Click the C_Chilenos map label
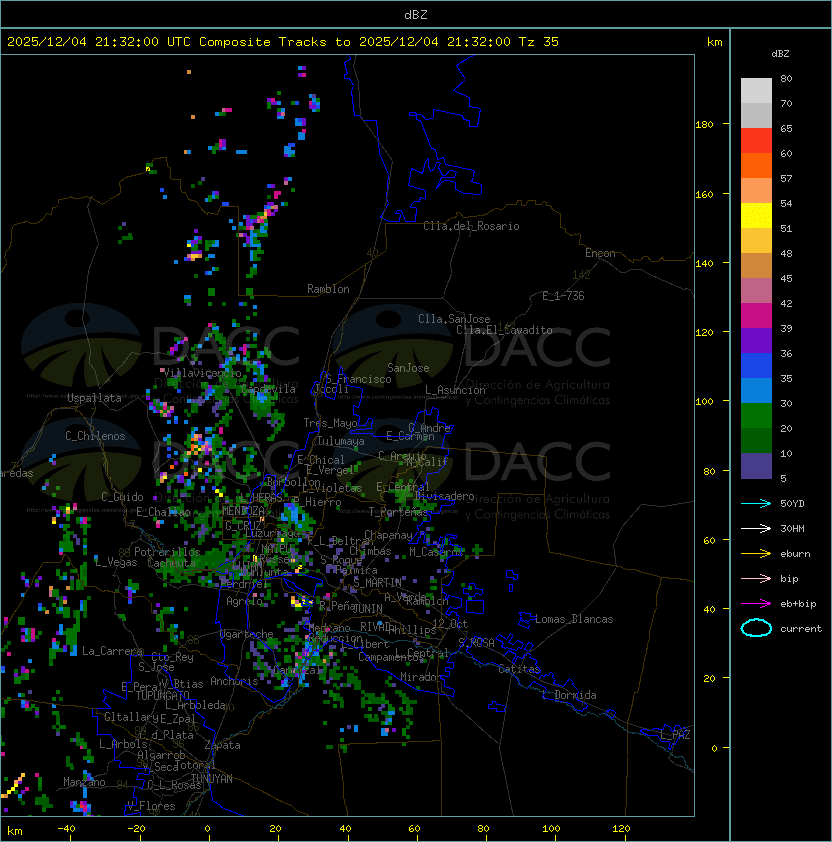The height and width of the screenshot is (842, 832). point(95,436)
